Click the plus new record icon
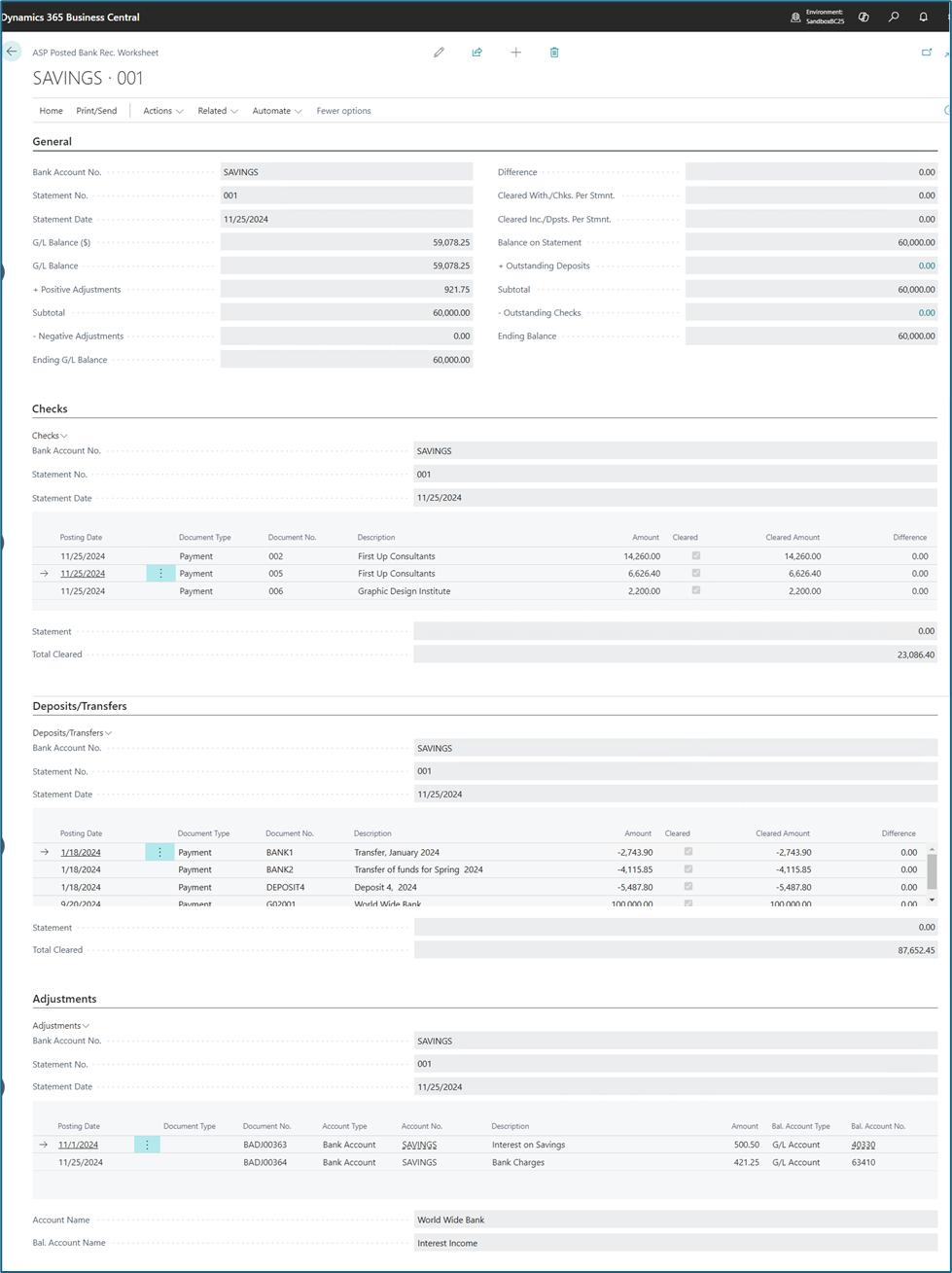Screen dimensions: 952x1273 [515, 53]
